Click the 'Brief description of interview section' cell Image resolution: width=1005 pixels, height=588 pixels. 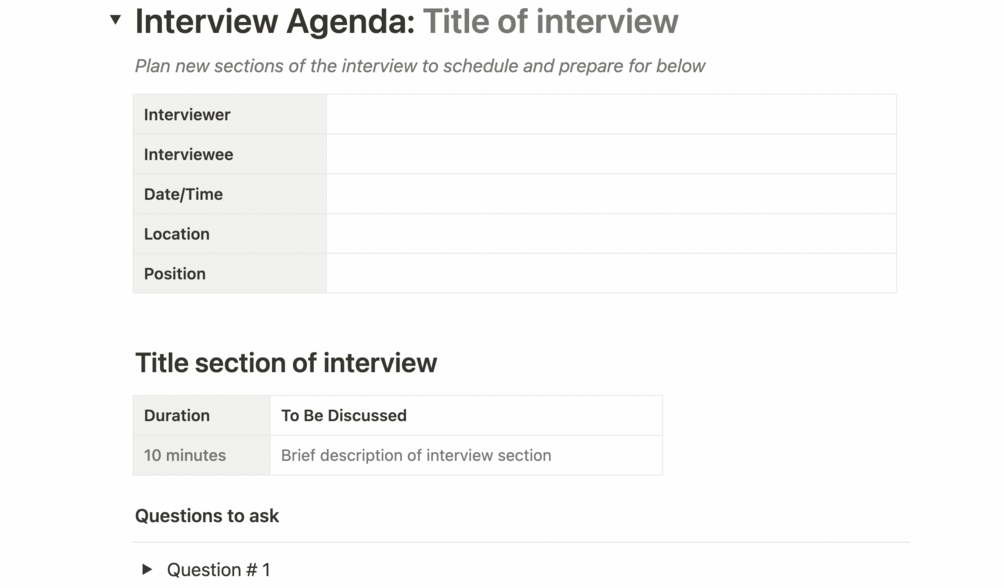click(465, 455)
